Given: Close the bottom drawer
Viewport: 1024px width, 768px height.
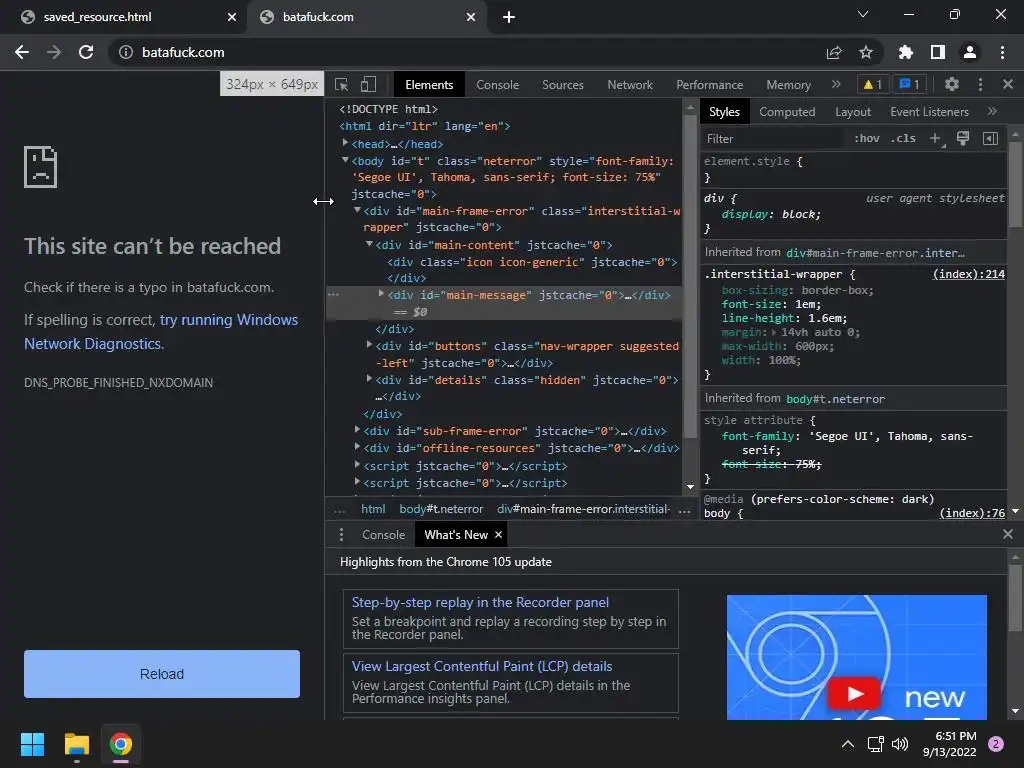Looking at the screenshot, I should click(1008, 534).
